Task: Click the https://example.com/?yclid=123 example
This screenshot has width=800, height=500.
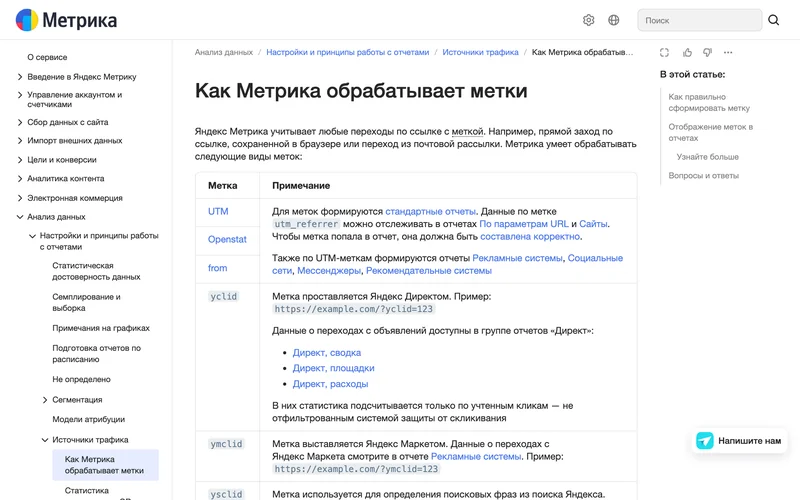Action: (x=354, y=309)
